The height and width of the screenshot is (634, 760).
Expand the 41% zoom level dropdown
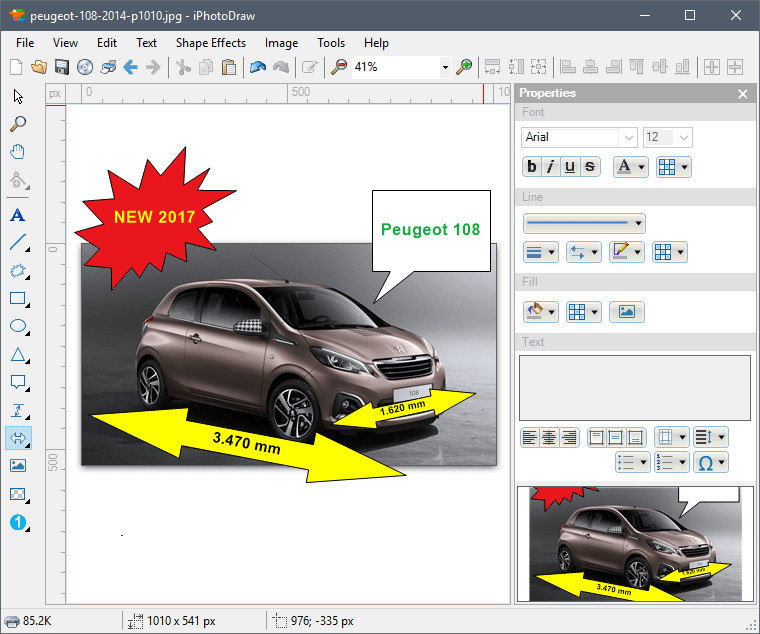pos(445,67)
